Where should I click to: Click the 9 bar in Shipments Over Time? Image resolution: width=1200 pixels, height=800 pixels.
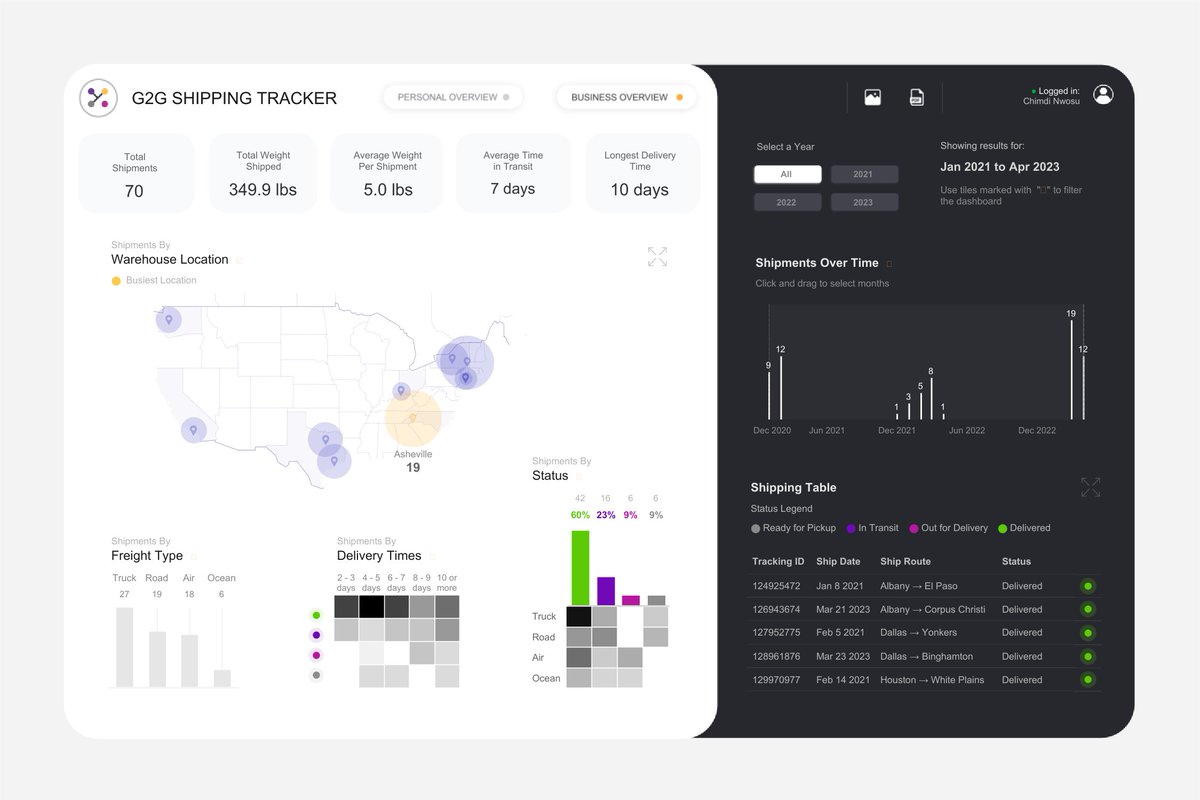(x=769, y=395)
